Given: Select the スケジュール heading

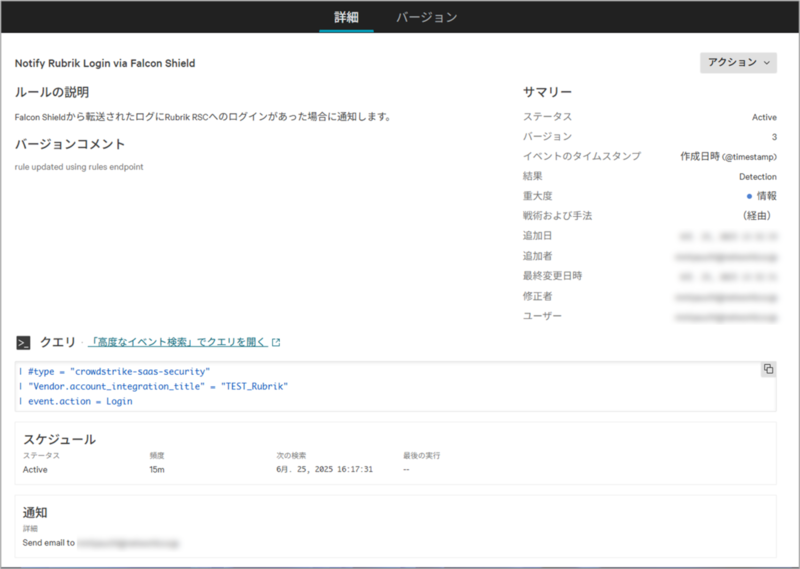Looking at the screenshot, I should (59, 439).
